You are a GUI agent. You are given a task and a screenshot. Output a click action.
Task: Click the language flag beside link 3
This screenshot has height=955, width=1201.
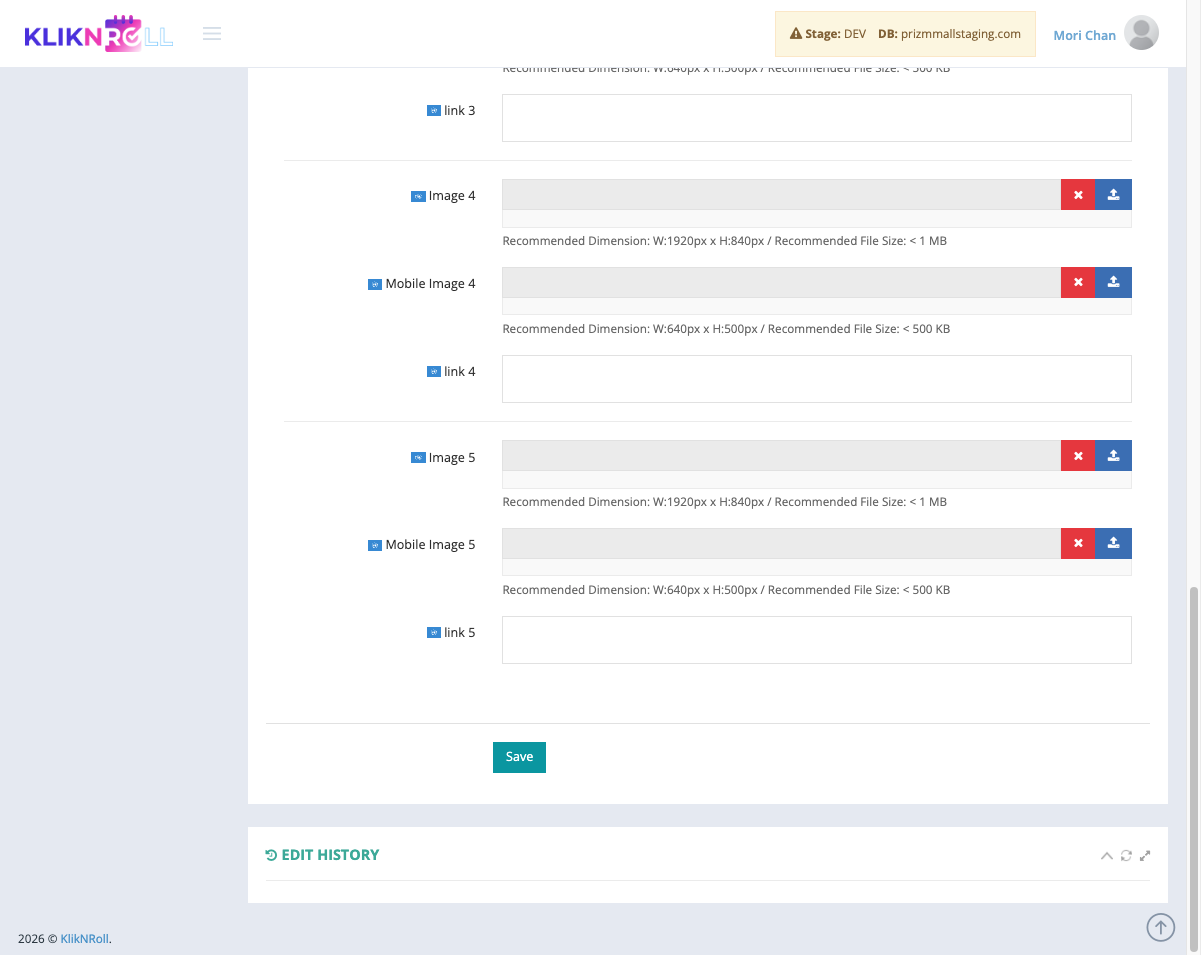[434, 111]
